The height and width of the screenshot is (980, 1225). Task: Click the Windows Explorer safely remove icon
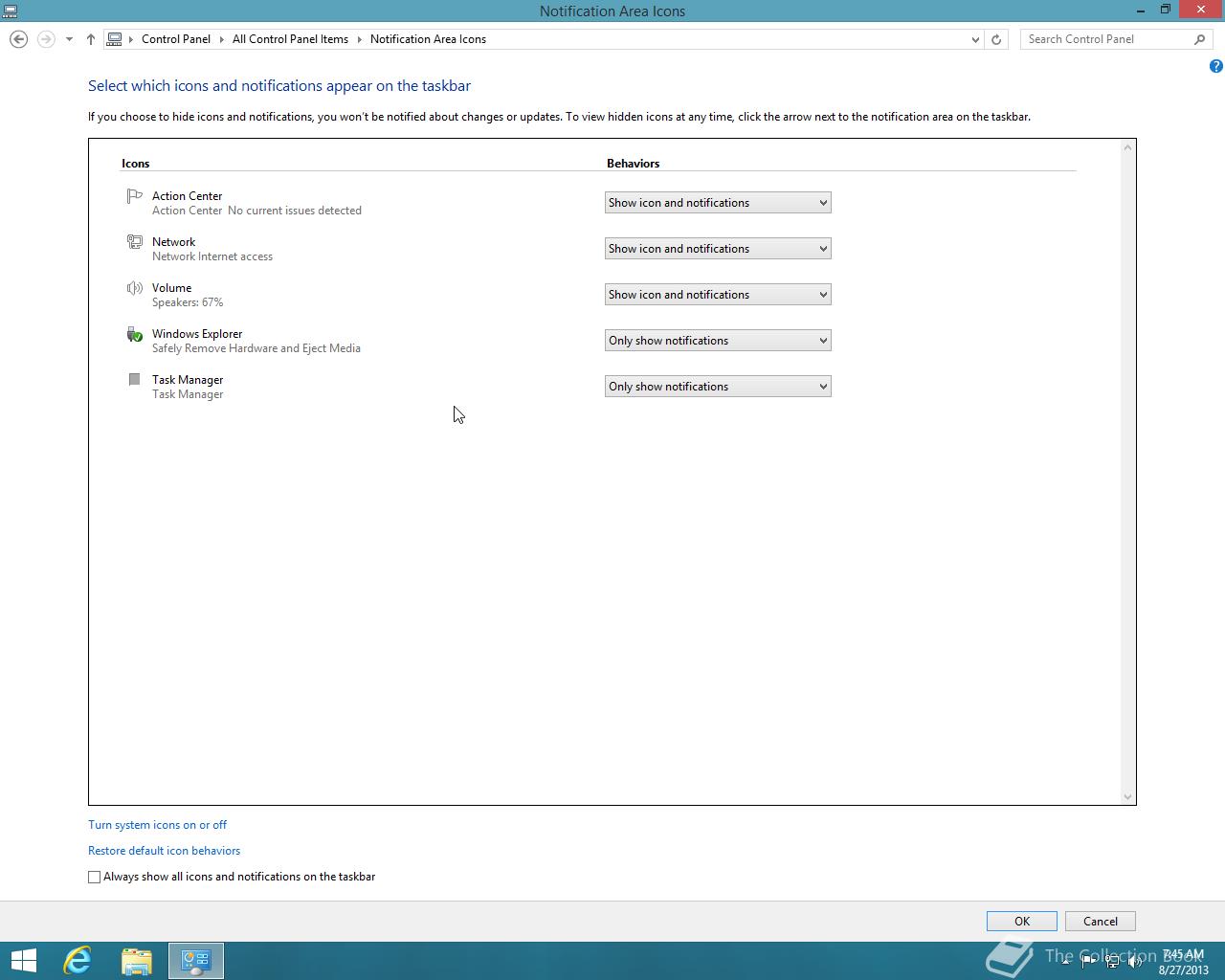pyautogui.click(x=134, y=334)
